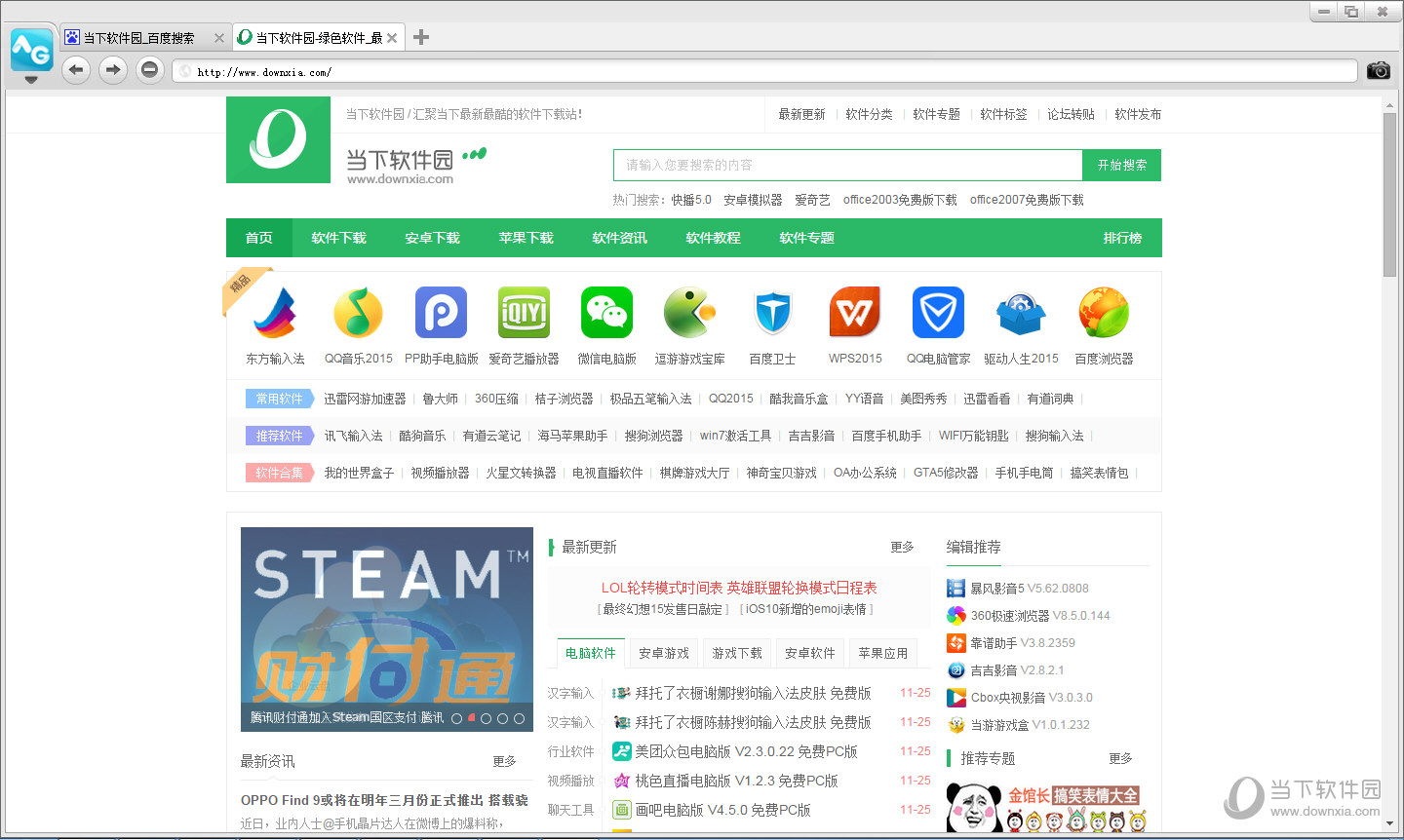This screenshot has width=1404, height=840.
Task: Open the 逗游游戏宝库 app icon
Action: coord(689,313)
